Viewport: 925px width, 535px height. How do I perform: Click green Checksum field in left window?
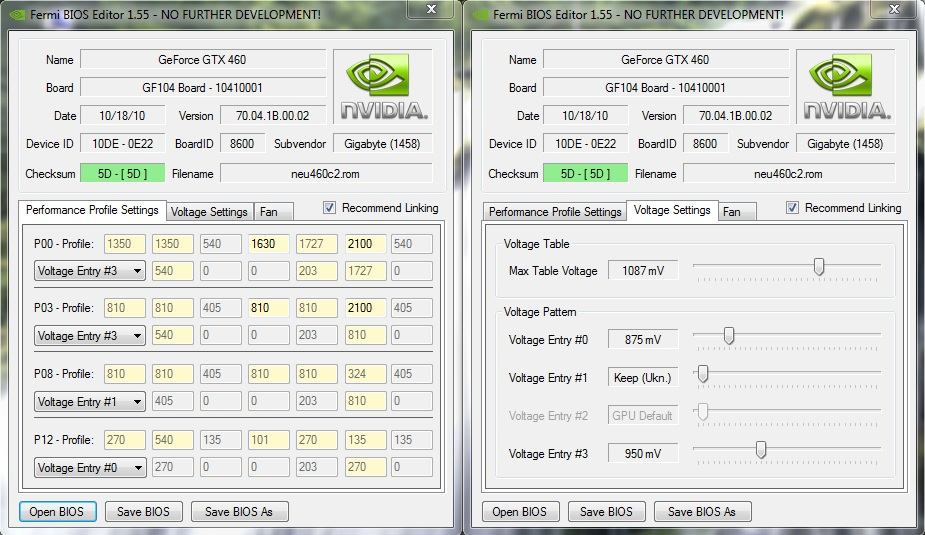click(123, 173)
